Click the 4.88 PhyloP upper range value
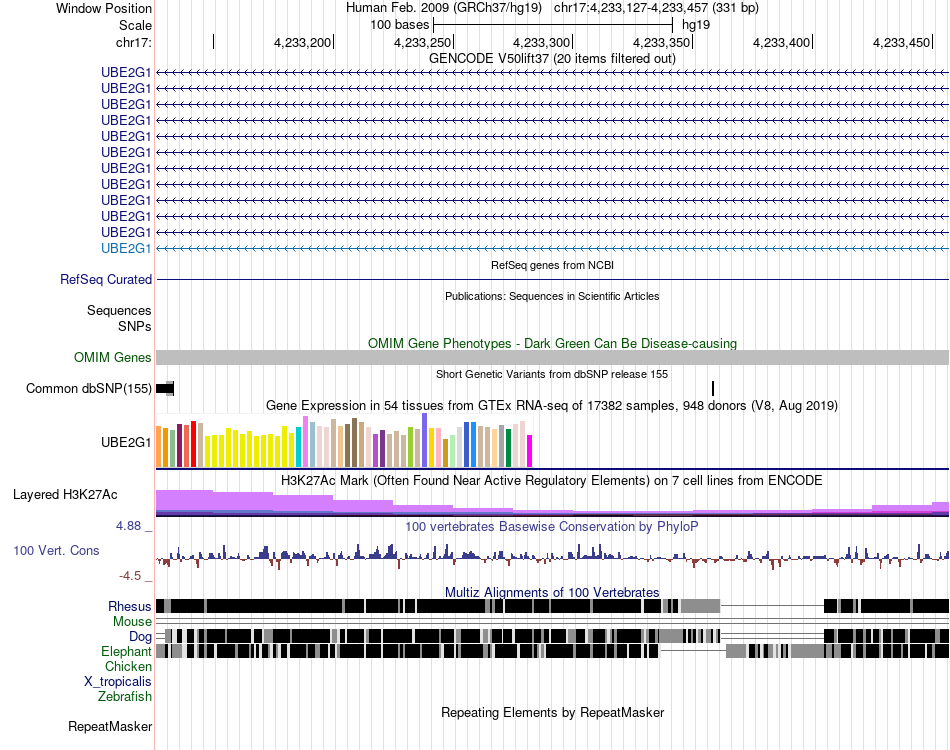The height and width of the screenshot is (750, 950). coord(128,526)
